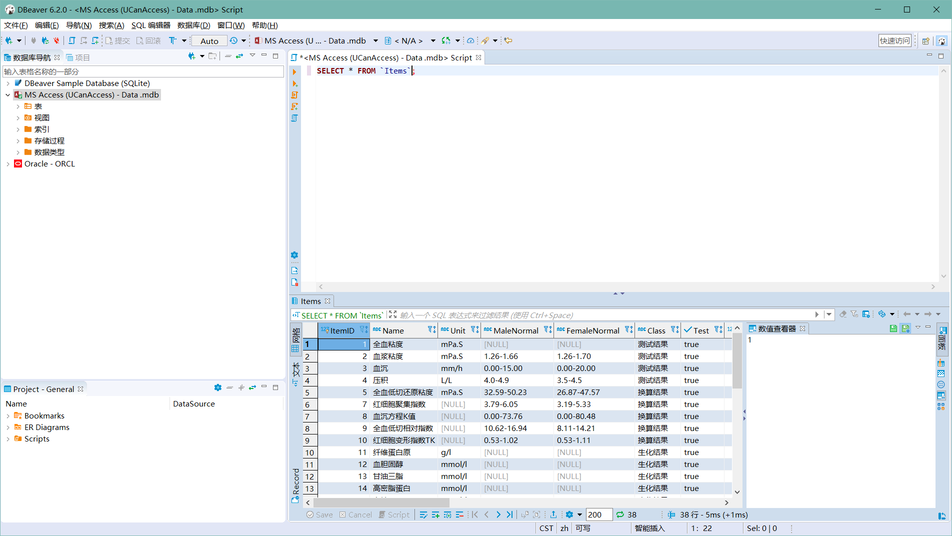Collapse MS Access Data.mdb tree node
Viewport: 952px width, 536px height.
(x=8, y=95)
